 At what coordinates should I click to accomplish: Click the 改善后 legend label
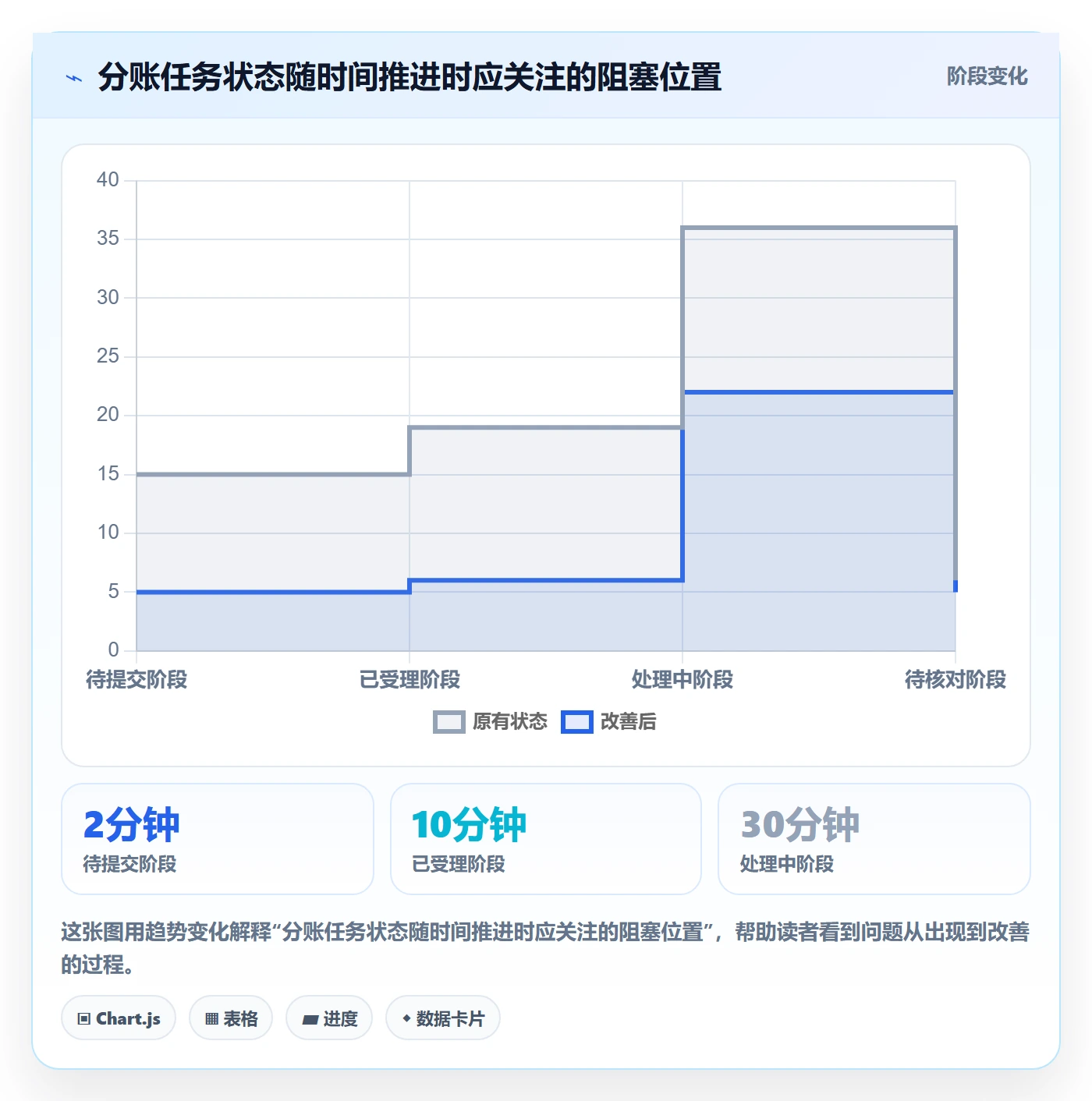(x=628, y=722)
